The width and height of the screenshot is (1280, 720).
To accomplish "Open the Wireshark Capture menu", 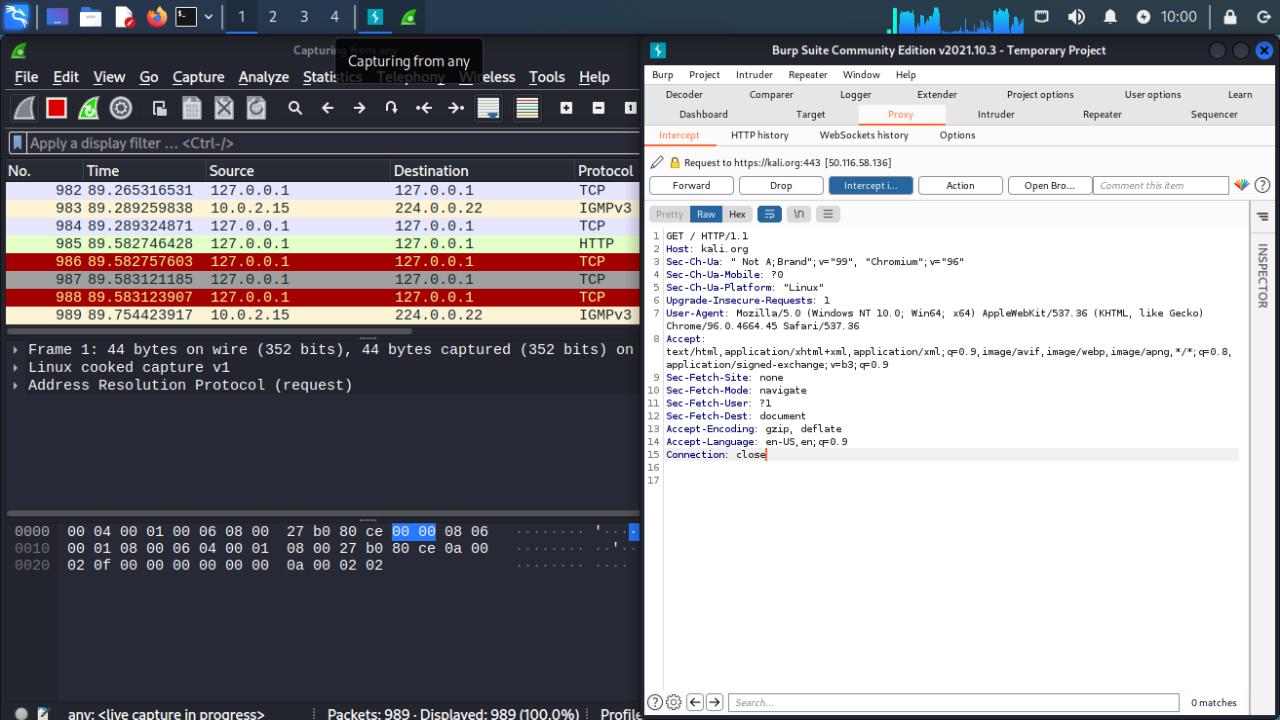I will [198, 77].
